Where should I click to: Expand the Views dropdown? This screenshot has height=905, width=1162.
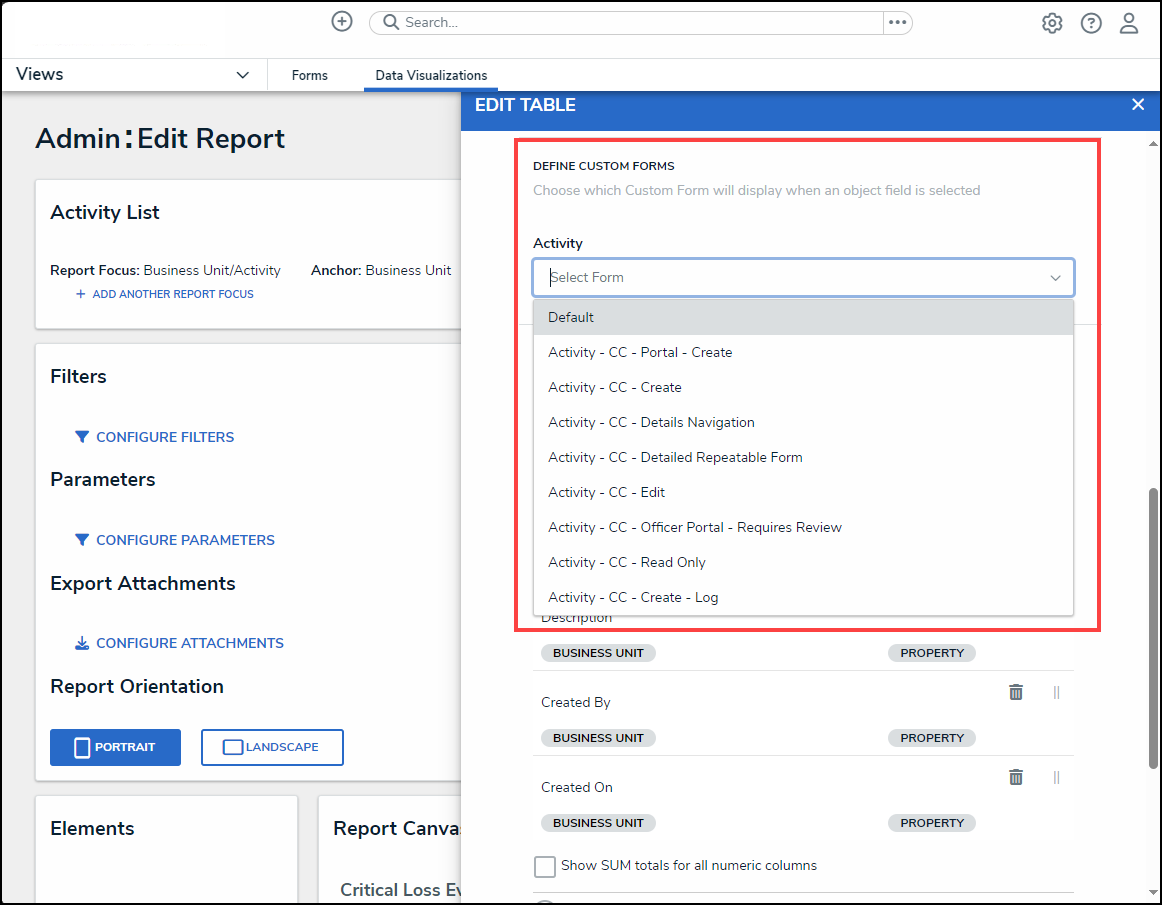coord(242,75)
